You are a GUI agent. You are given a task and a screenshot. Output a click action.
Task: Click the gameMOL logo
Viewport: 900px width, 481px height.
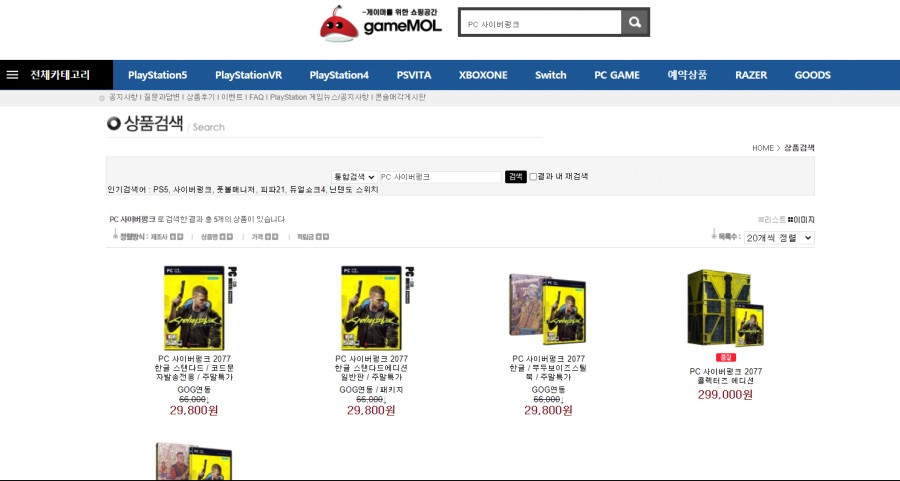pos(381,24)
